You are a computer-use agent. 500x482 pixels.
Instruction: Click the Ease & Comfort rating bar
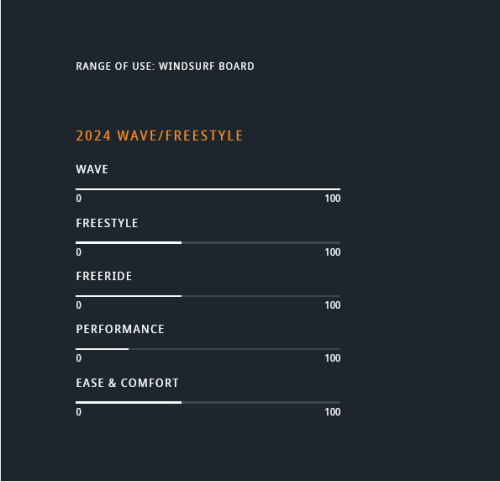[x=208, y=403]
